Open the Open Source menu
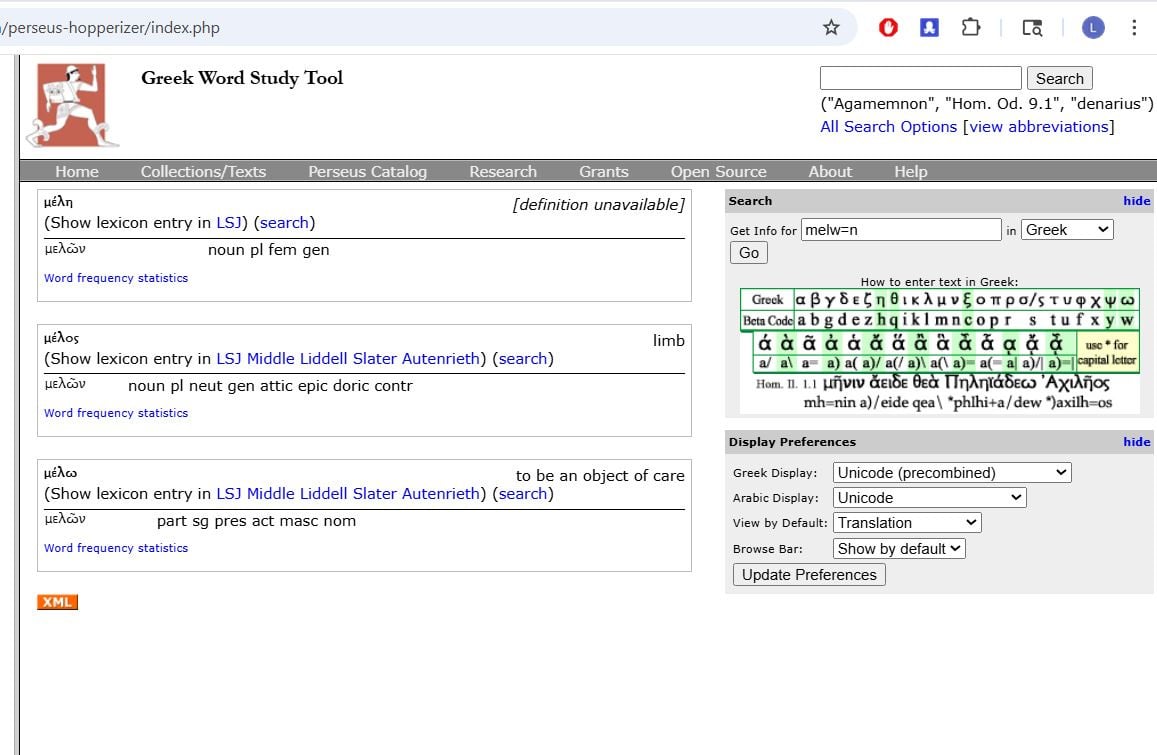The height and width of the screenshot is (755, 1157). (x=719, y=171)
